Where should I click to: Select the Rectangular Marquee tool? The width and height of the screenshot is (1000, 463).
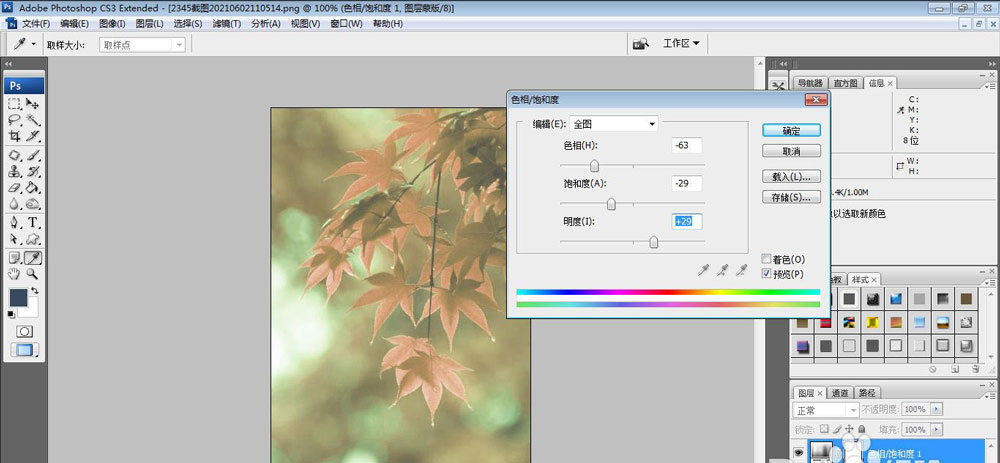tap(14, 104)
